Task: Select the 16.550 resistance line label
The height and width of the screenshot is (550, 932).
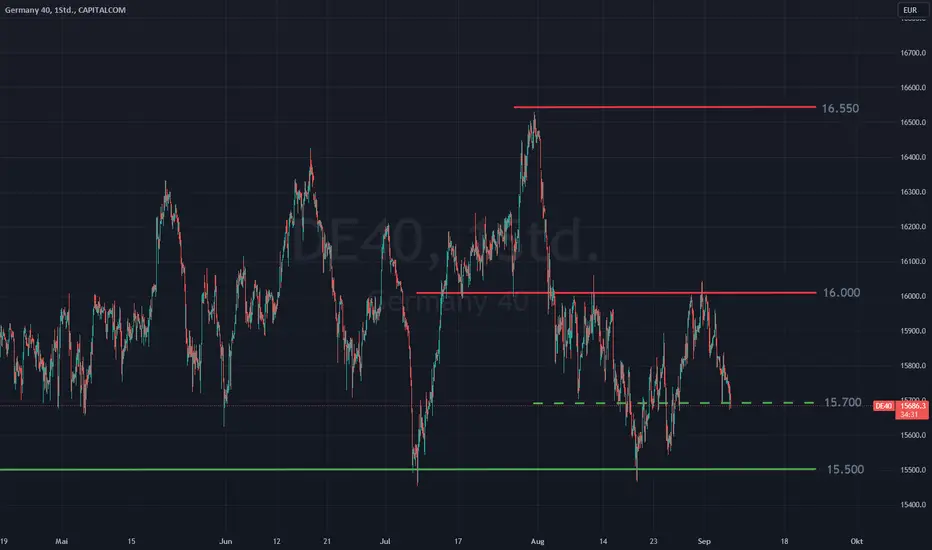Action: click(840, 108)
